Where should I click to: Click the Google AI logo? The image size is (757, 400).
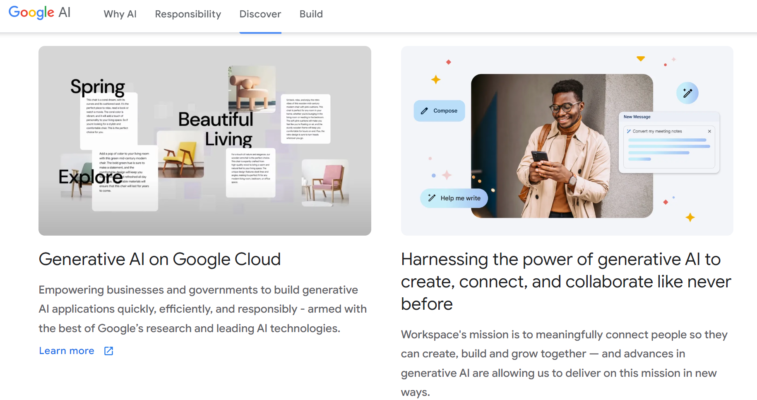pyautogui.click(x=40, y=13)
